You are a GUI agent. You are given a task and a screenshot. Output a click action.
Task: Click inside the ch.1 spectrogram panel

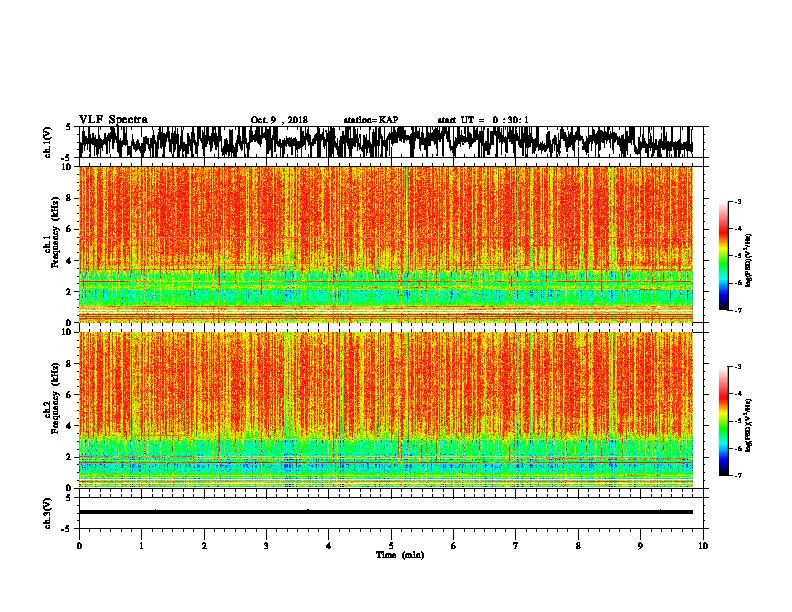[386, 244]
